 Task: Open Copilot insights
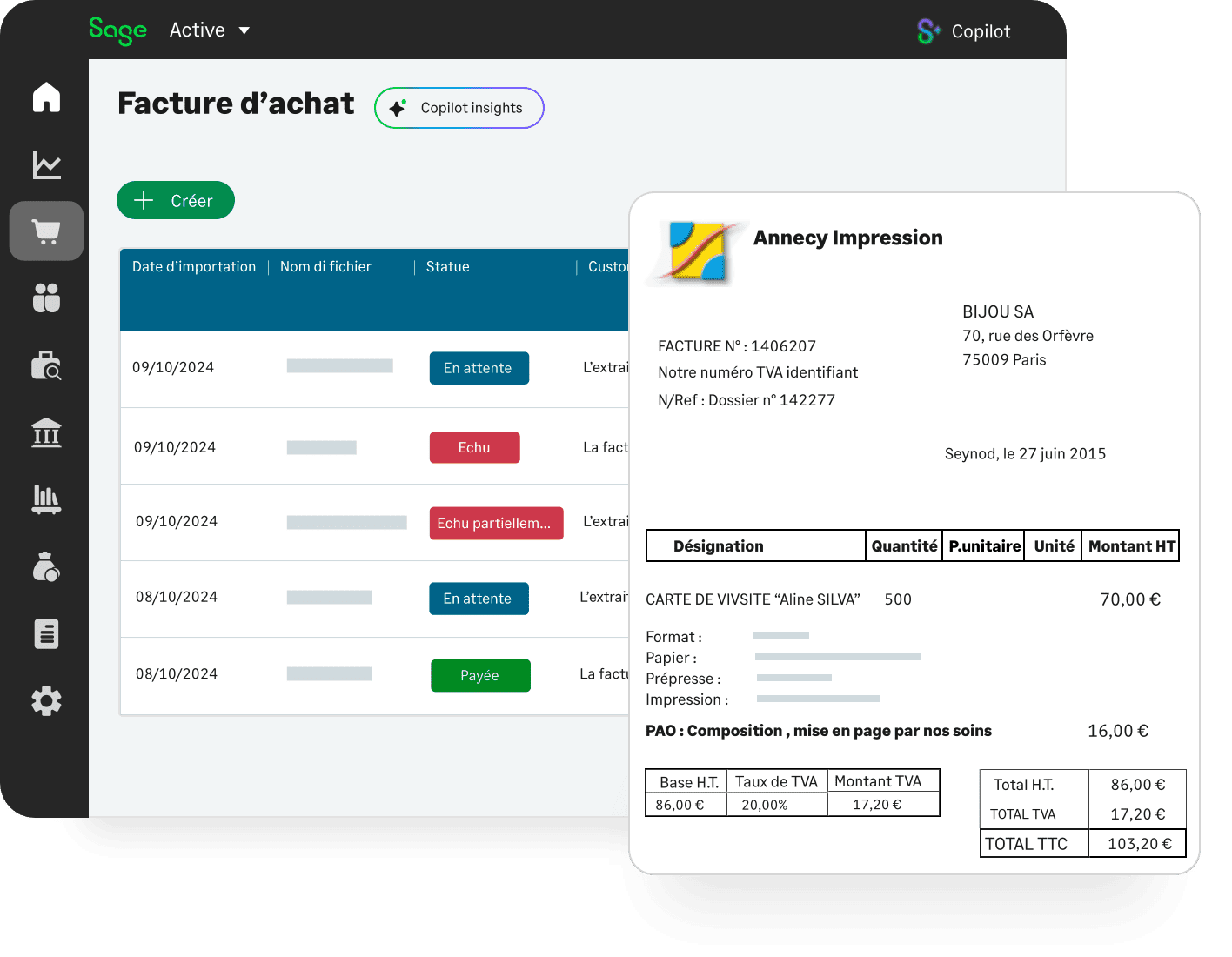click(x=459, y=107)
